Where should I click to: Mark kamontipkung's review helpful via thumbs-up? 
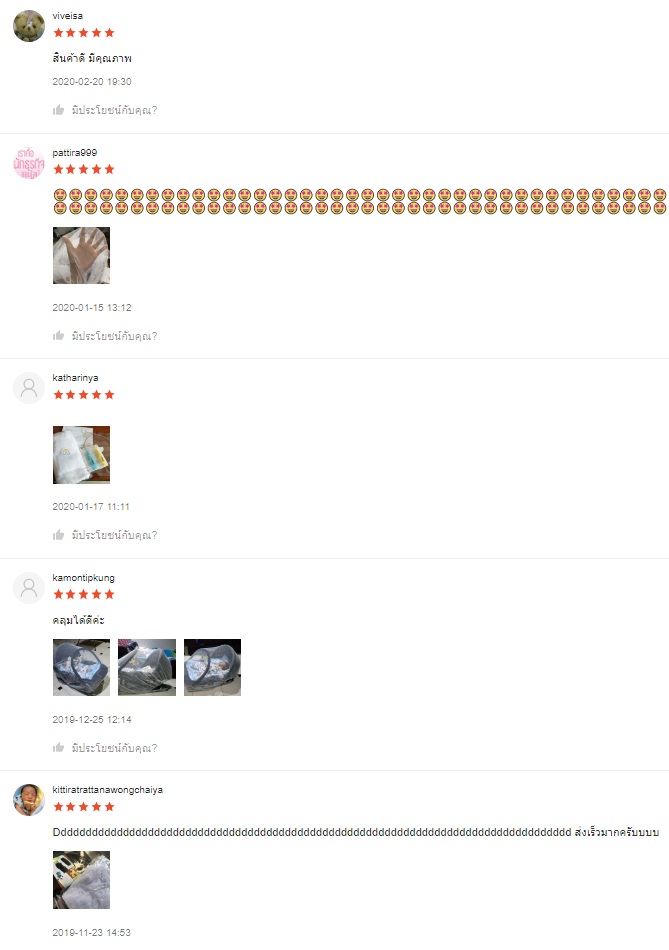click(x=59, y=747)
